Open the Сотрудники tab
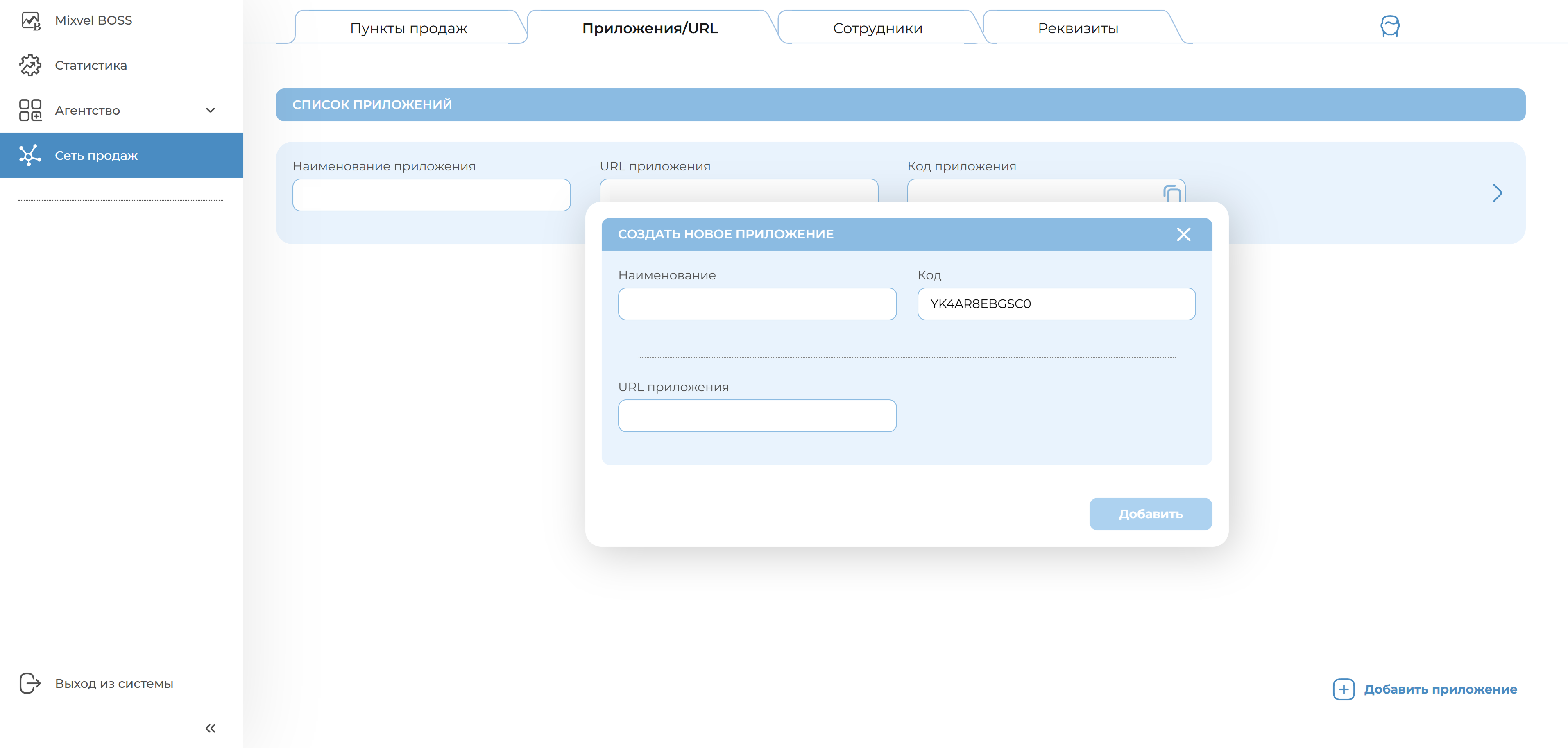This screenshot has width=1568, height=748. [877, 28]
